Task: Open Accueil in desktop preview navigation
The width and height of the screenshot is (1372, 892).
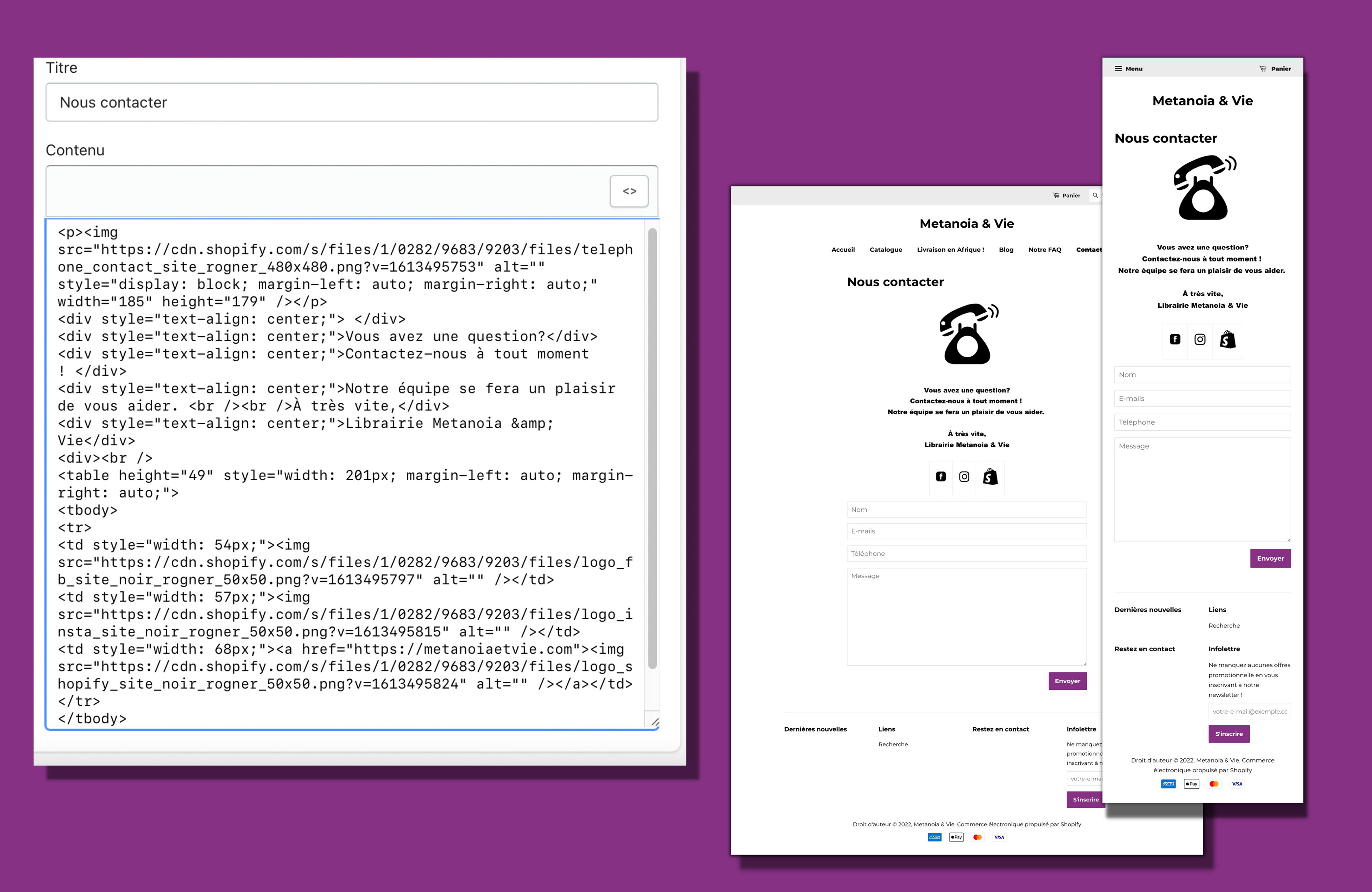Action: click(x=843, y=250)
